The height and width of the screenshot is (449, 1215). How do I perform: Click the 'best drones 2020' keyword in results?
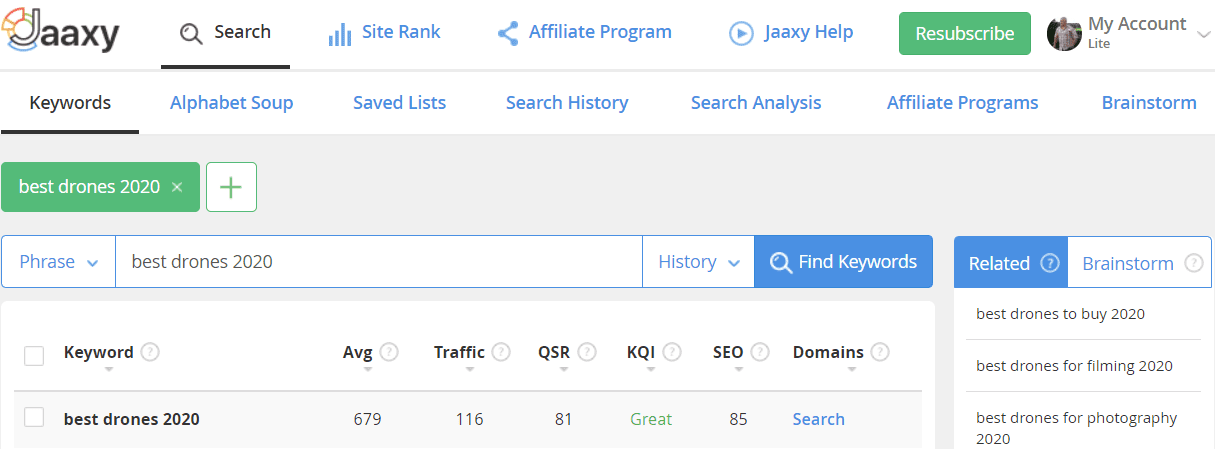[x=131, y=419]
